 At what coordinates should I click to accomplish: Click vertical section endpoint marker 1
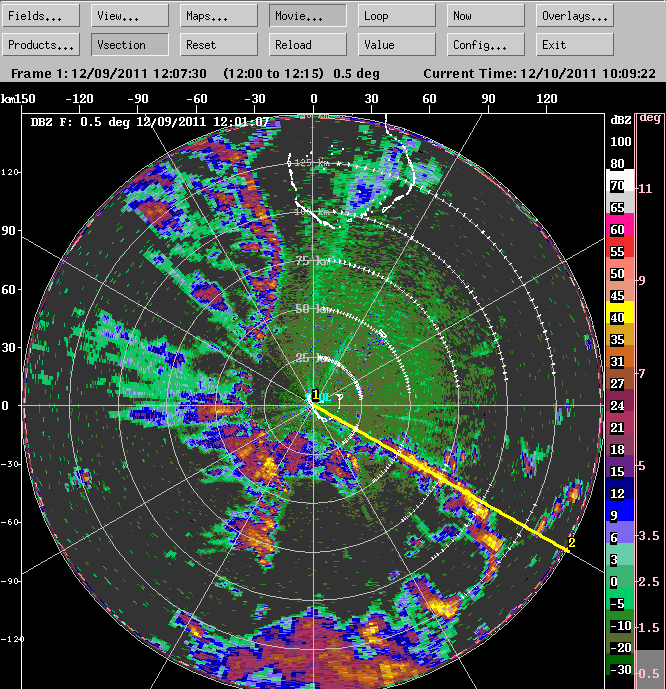click(x=315, y=395)
